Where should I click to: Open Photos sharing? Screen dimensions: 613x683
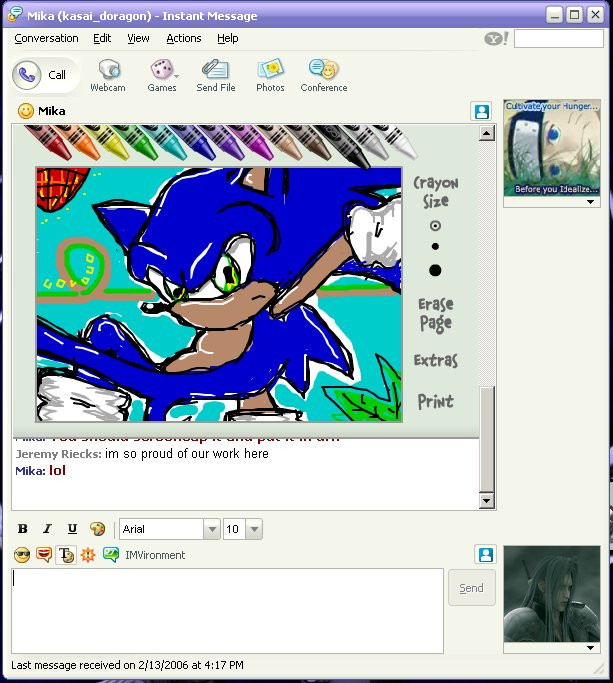[270, 75]
